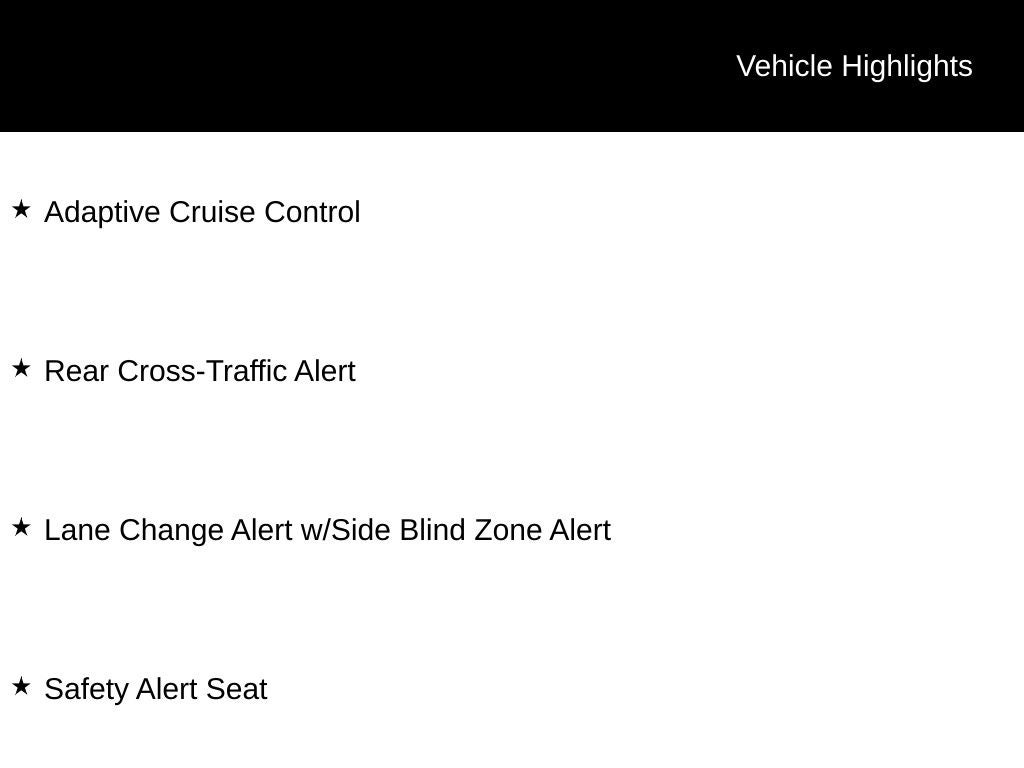The image size is (1024, 768).
Task: Choose the Safety Alert Seat item
Action: click(x=156, y=689)
